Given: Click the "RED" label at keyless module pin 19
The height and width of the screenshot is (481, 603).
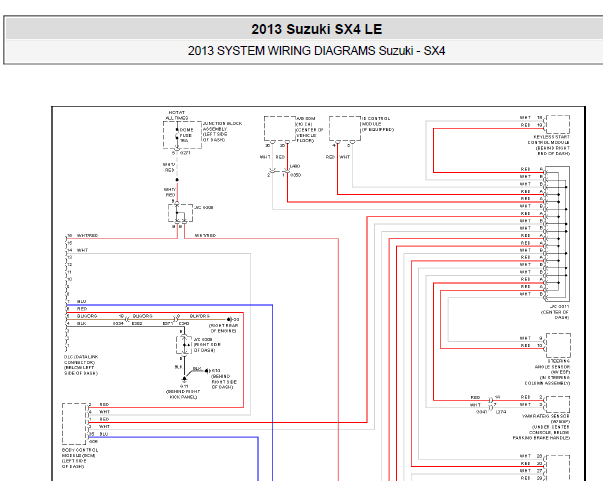Looking at the screenshot, I should pos(525,125).
